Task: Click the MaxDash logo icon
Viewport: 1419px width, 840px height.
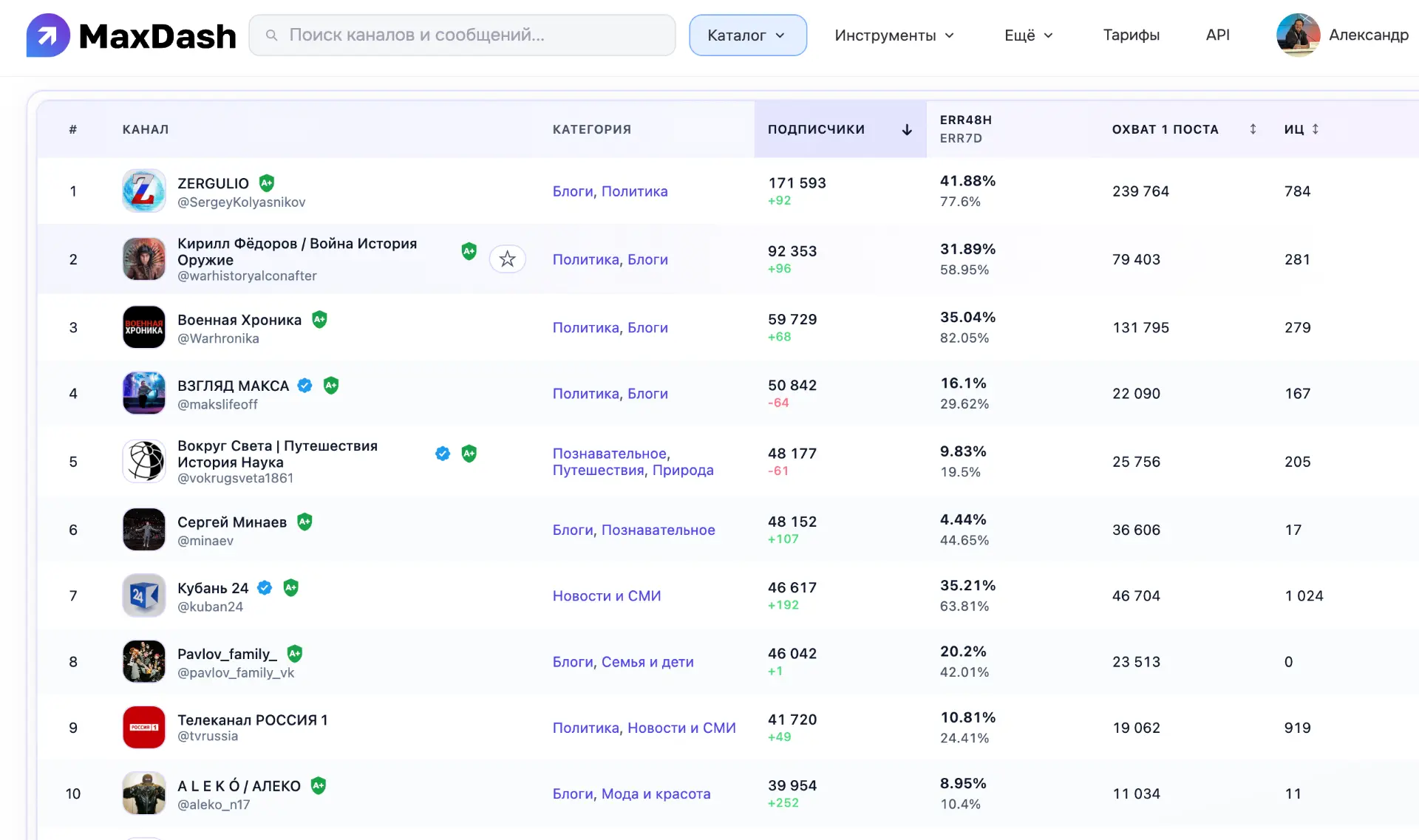Action: click(48, 35)
